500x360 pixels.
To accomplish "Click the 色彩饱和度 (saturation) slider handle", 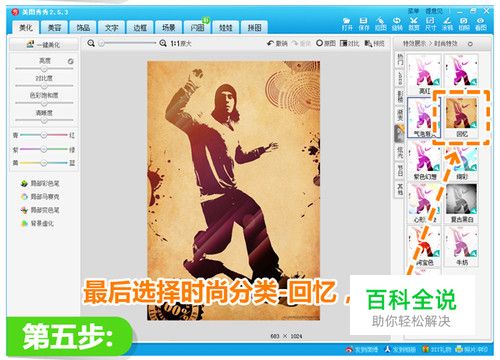I will tap(44, 103).
